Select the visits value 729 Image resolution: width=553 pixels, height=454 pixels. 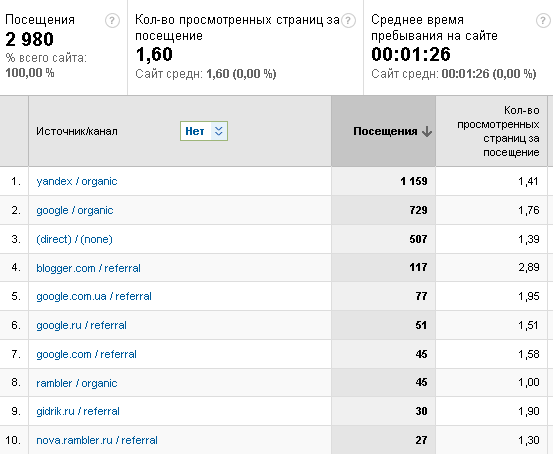[418, 210]
